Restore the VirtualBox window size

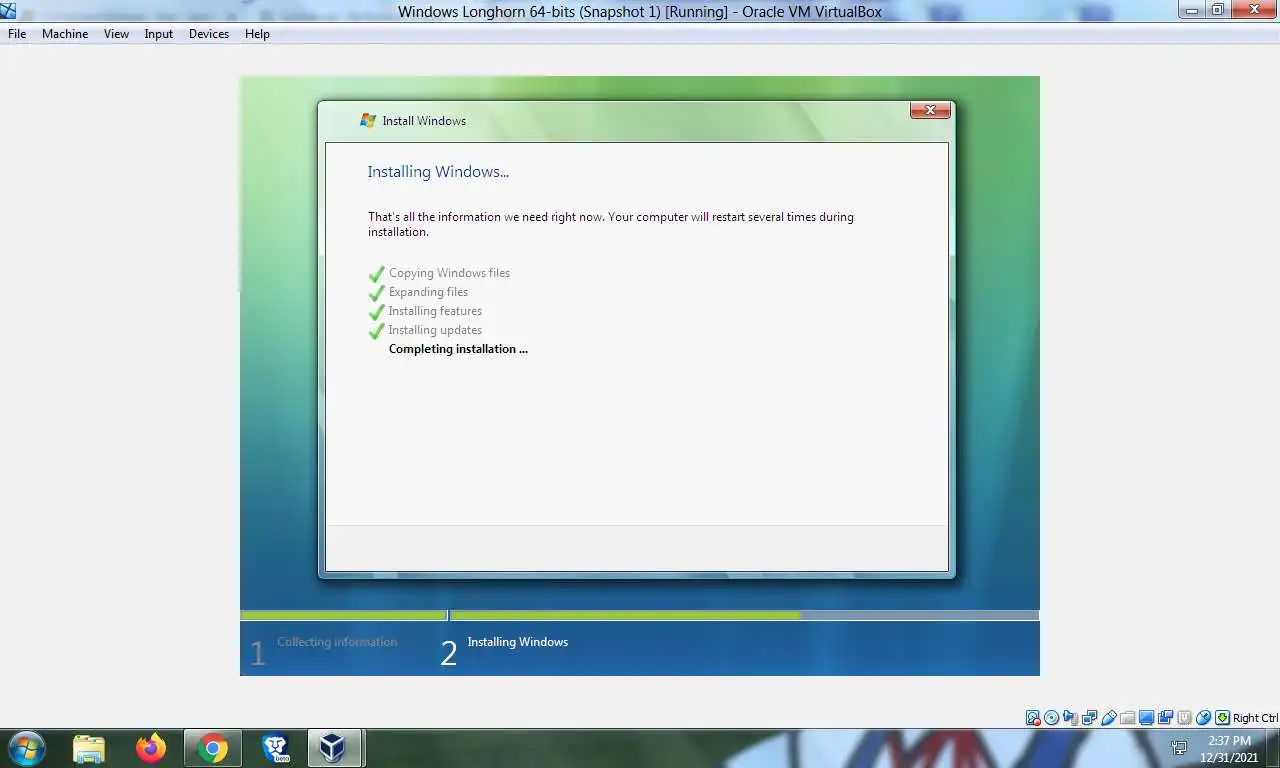click(1217, 10)
